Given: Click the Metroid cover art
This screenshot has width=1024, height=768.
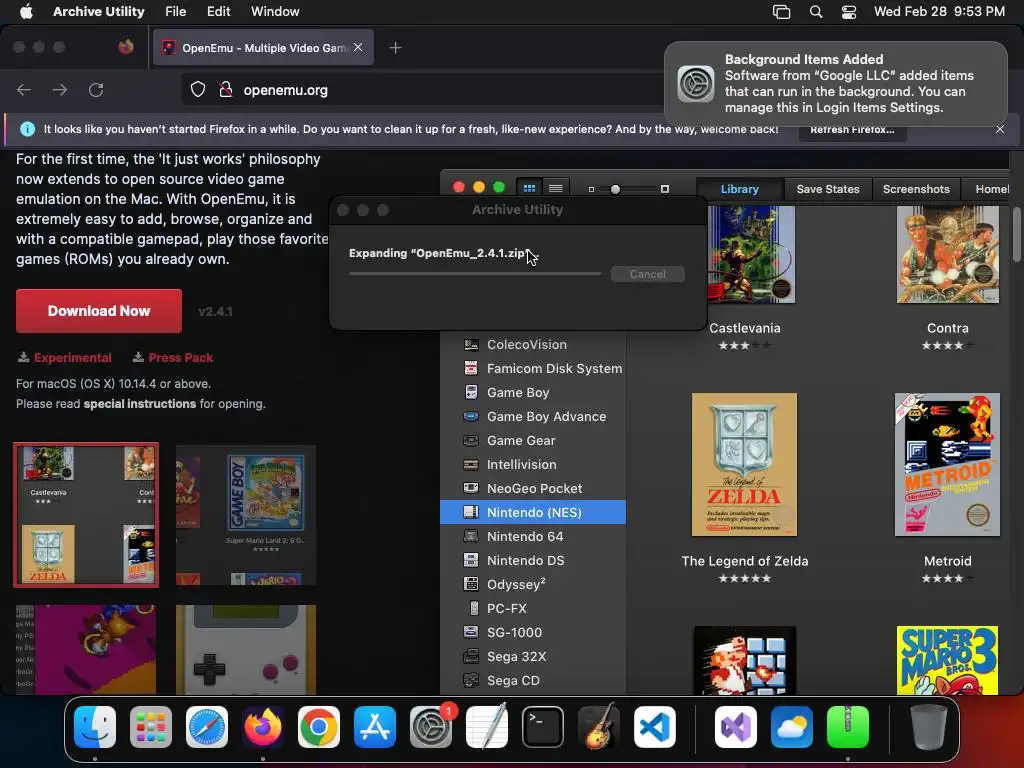Looking at the screenshot, I should [x=948, y=464].
